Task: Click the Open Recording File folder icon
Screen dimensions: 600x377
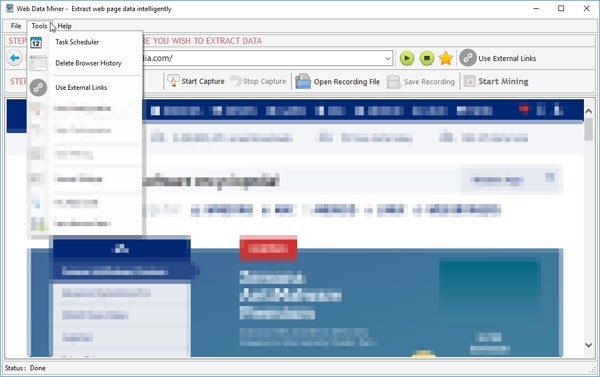Action: pos(303,82)
